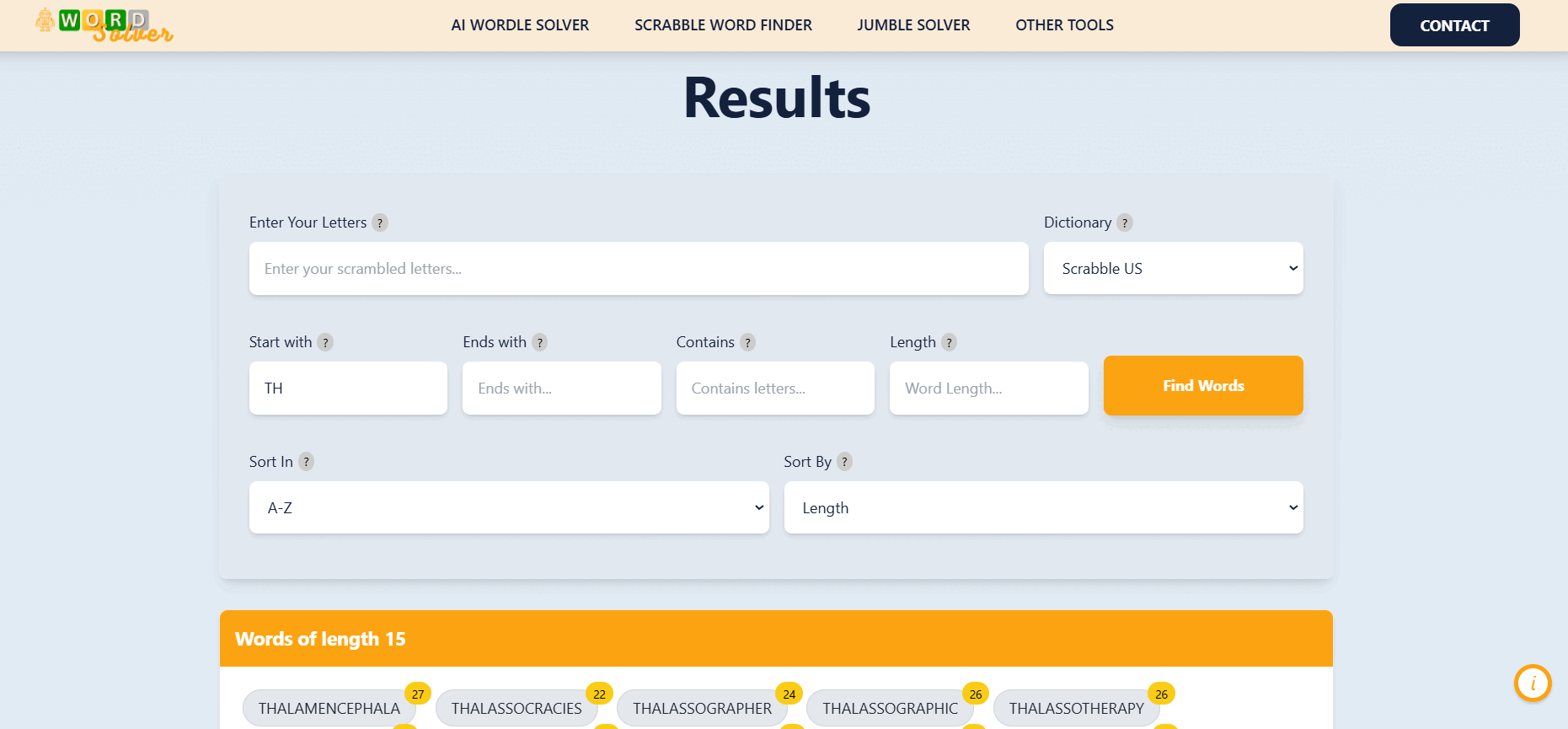
Task: Select the word THALASSOGRAPHER
Action: 702,708
